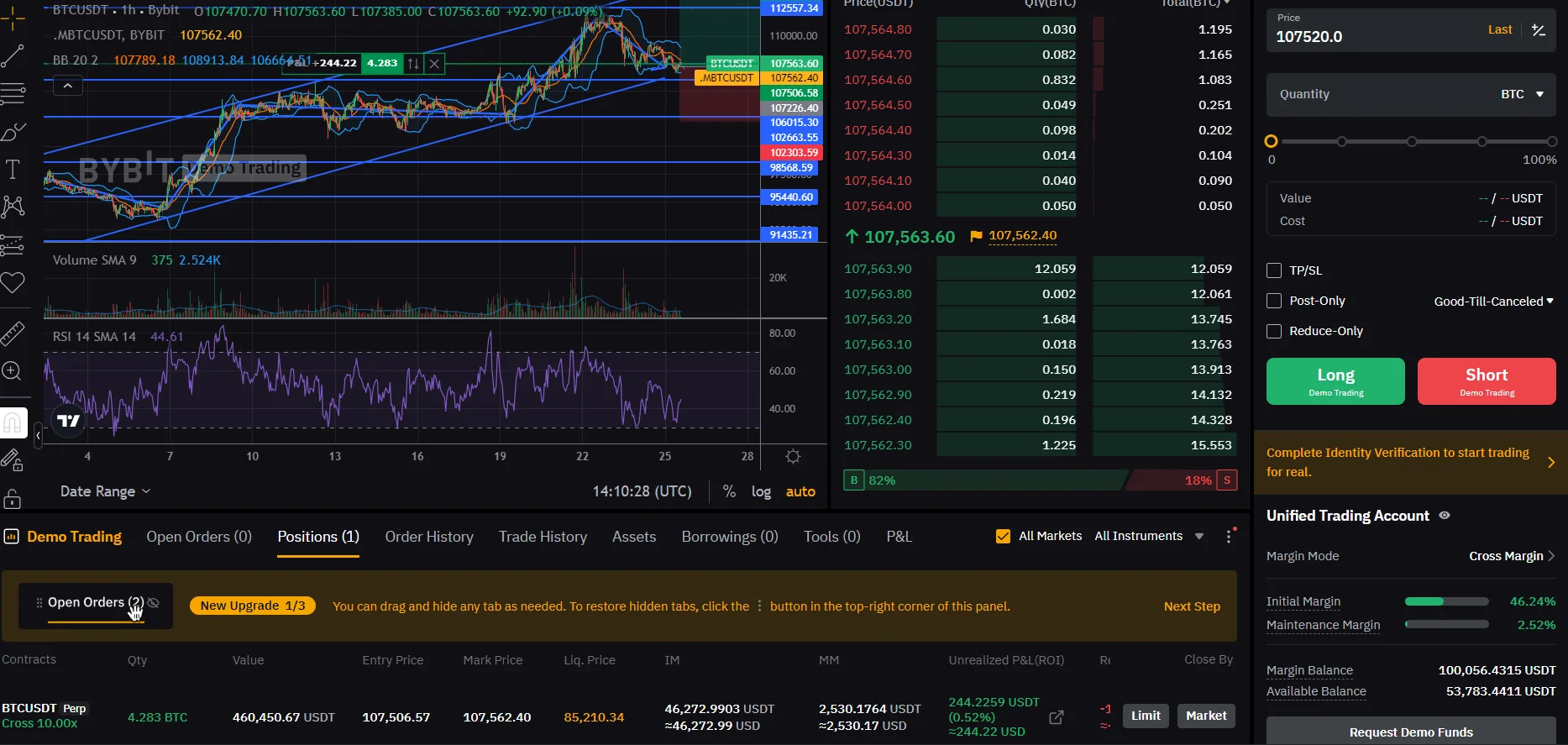
Task: Open the heart favorites icon tool
Action: tap(13, 282)
